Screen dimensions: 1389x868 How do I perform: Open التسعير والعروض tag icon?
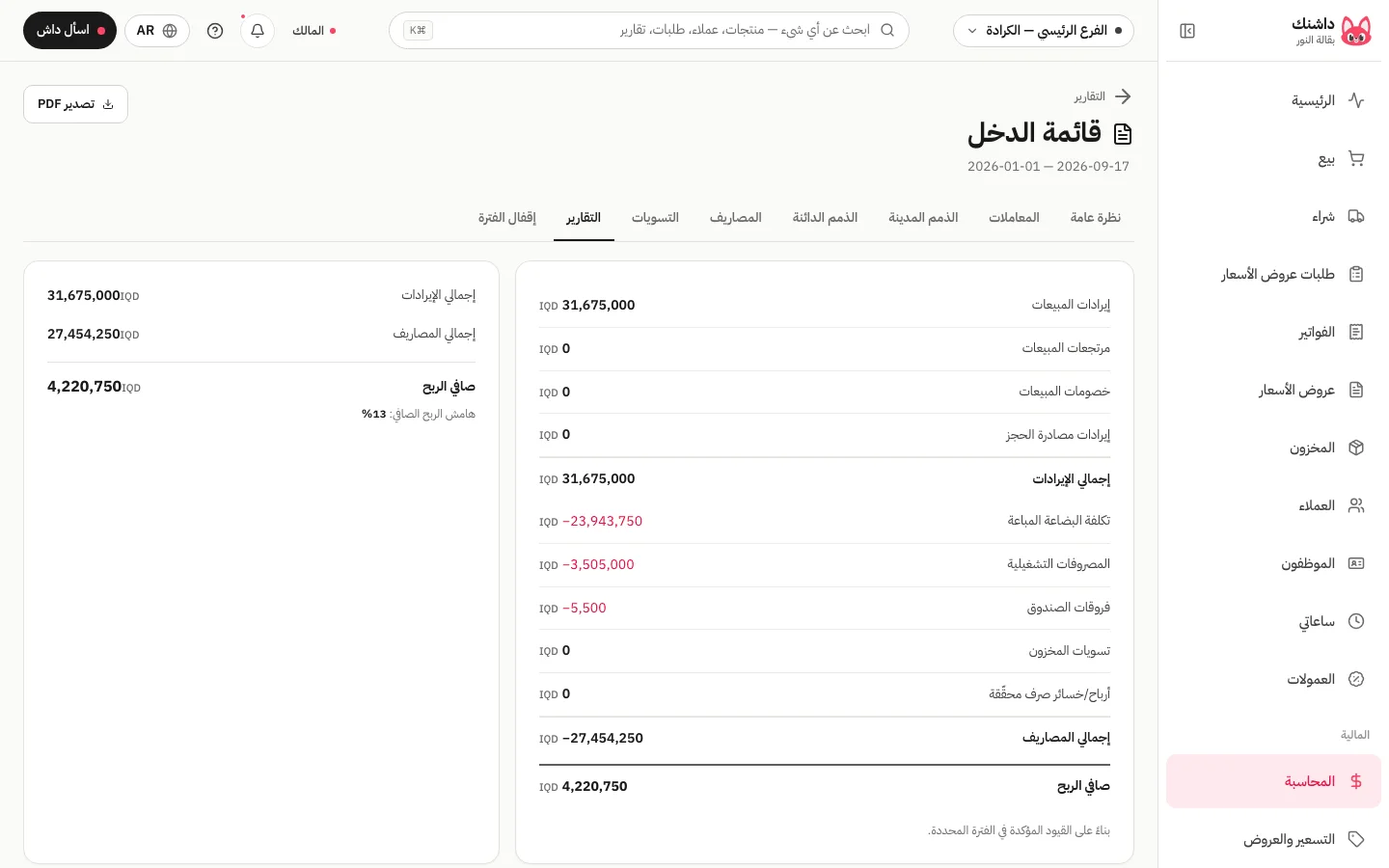tap(1356, 839)
